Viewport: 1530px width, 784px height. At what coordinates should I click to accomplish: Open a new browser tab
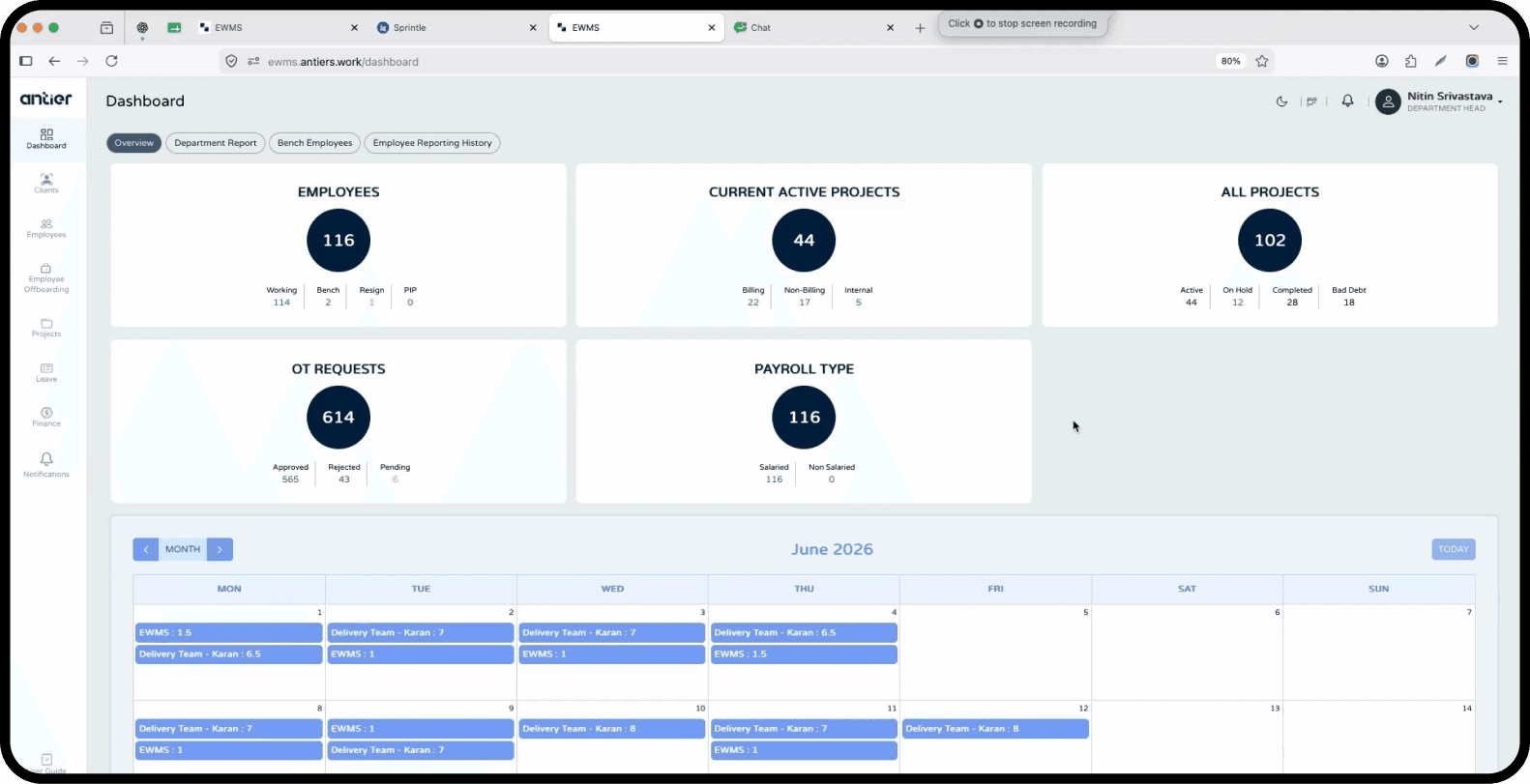pyautogui.click(x=920, y=28)
